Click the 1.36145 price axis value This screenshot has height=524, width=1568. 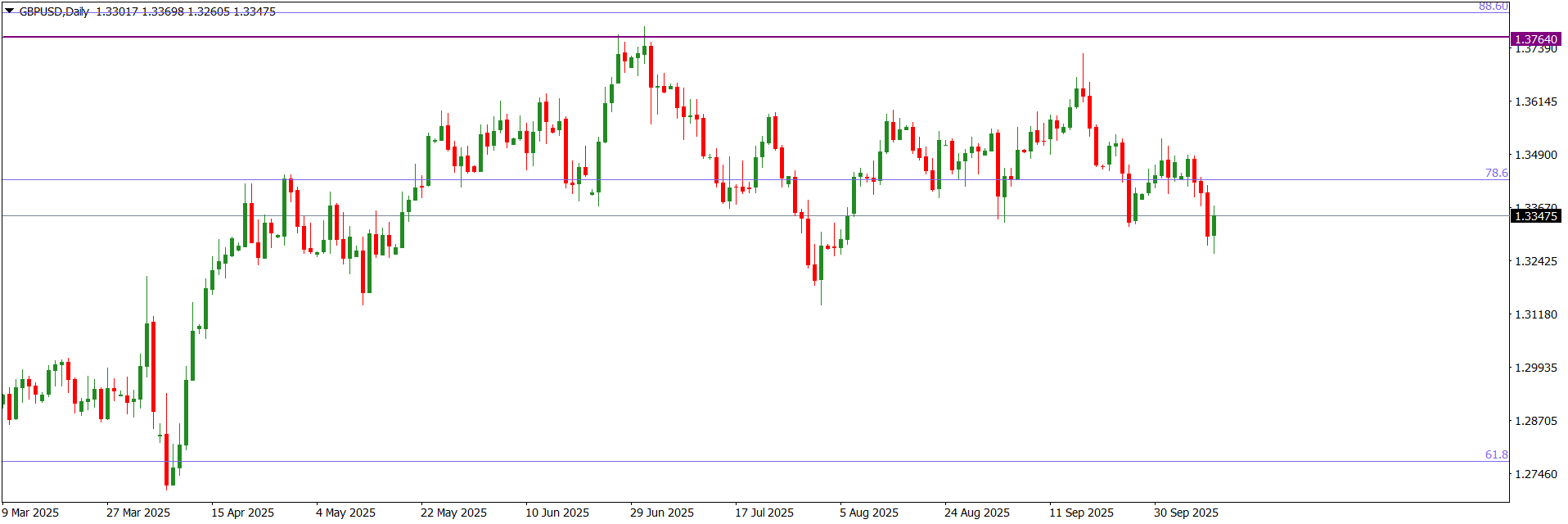click(1536, 102)
